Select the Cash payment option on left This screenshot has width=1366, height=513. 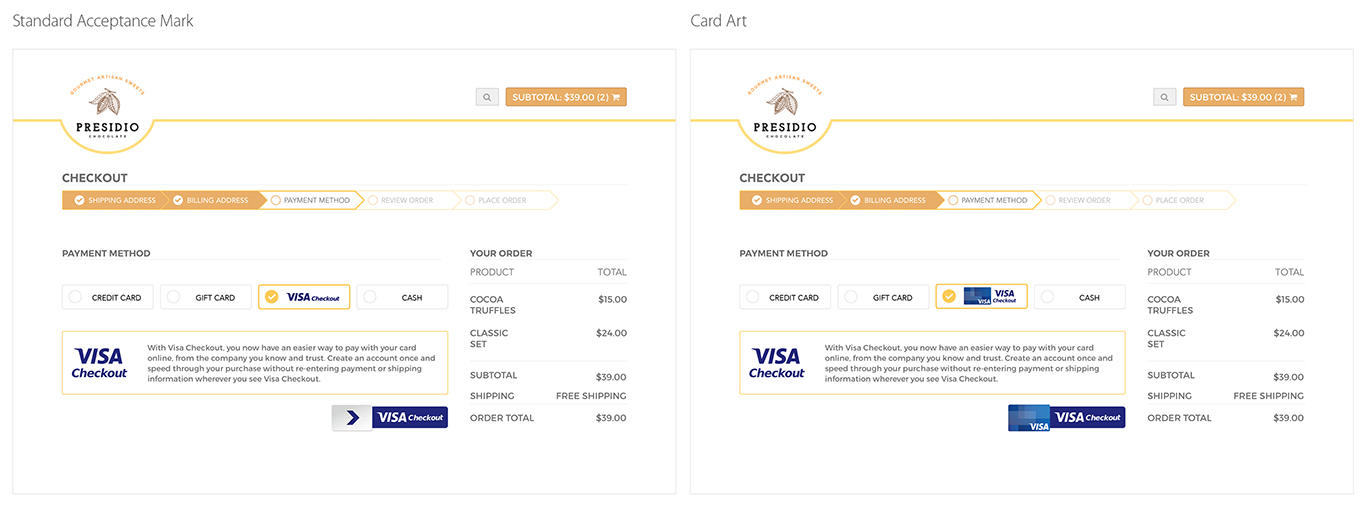tap(402, 297)
